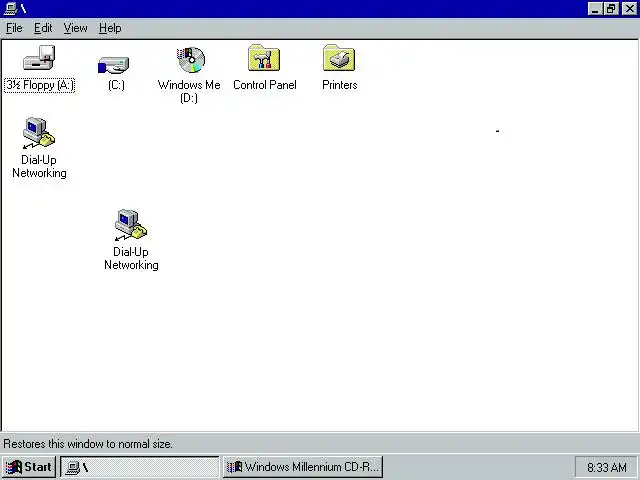
Task: Click the 'Control Panel' label text
Action: coord(265,85)
